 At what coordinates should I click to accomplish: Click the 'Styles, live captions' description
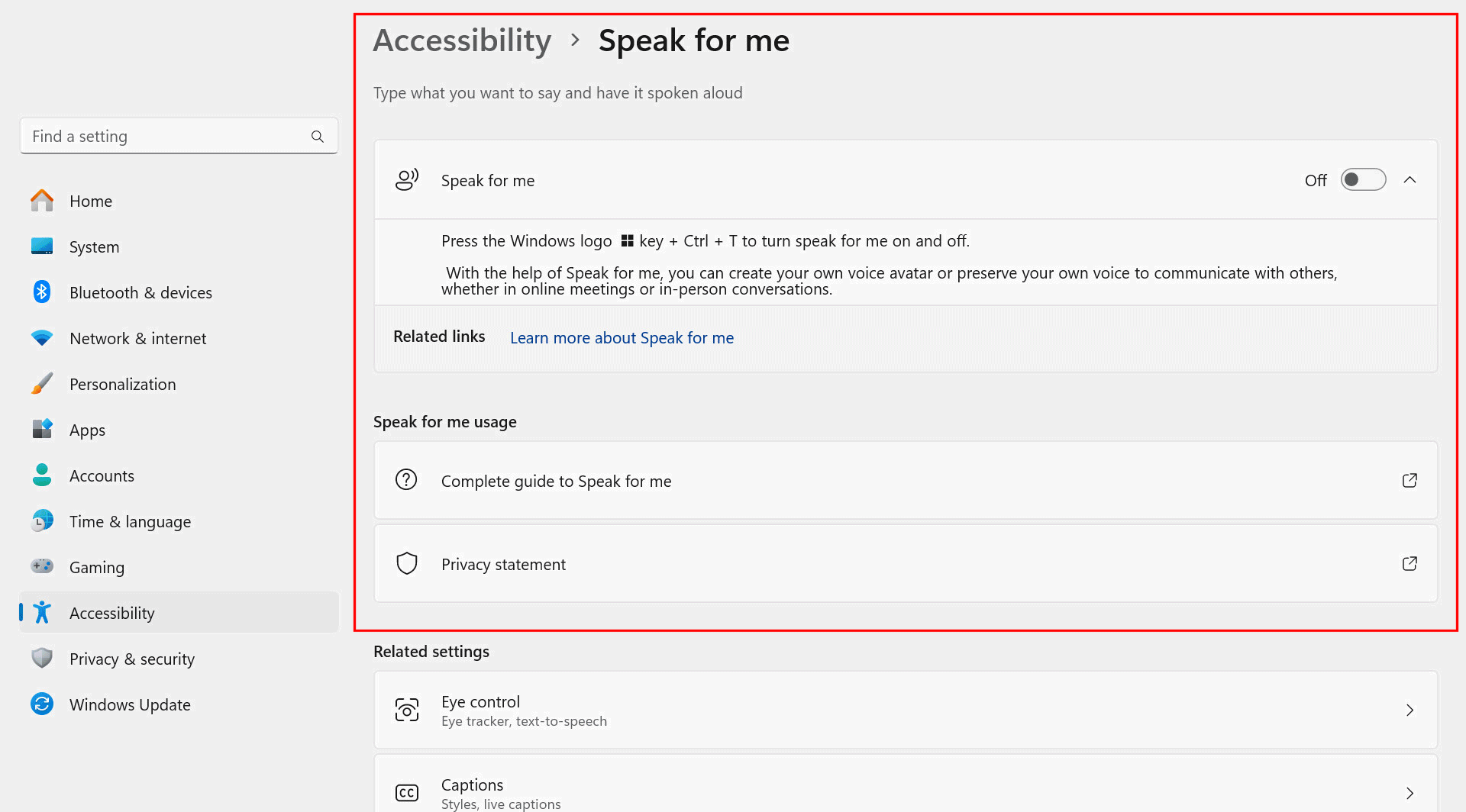coord(501,804)
